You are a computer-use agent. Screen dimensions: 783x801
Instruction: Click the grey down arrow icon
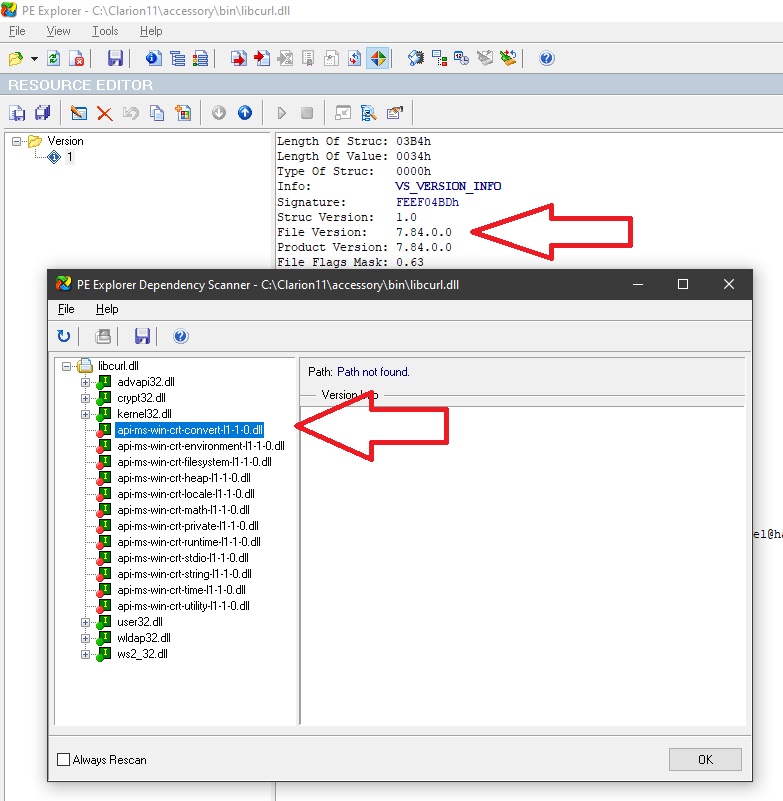tap(219, 113)
